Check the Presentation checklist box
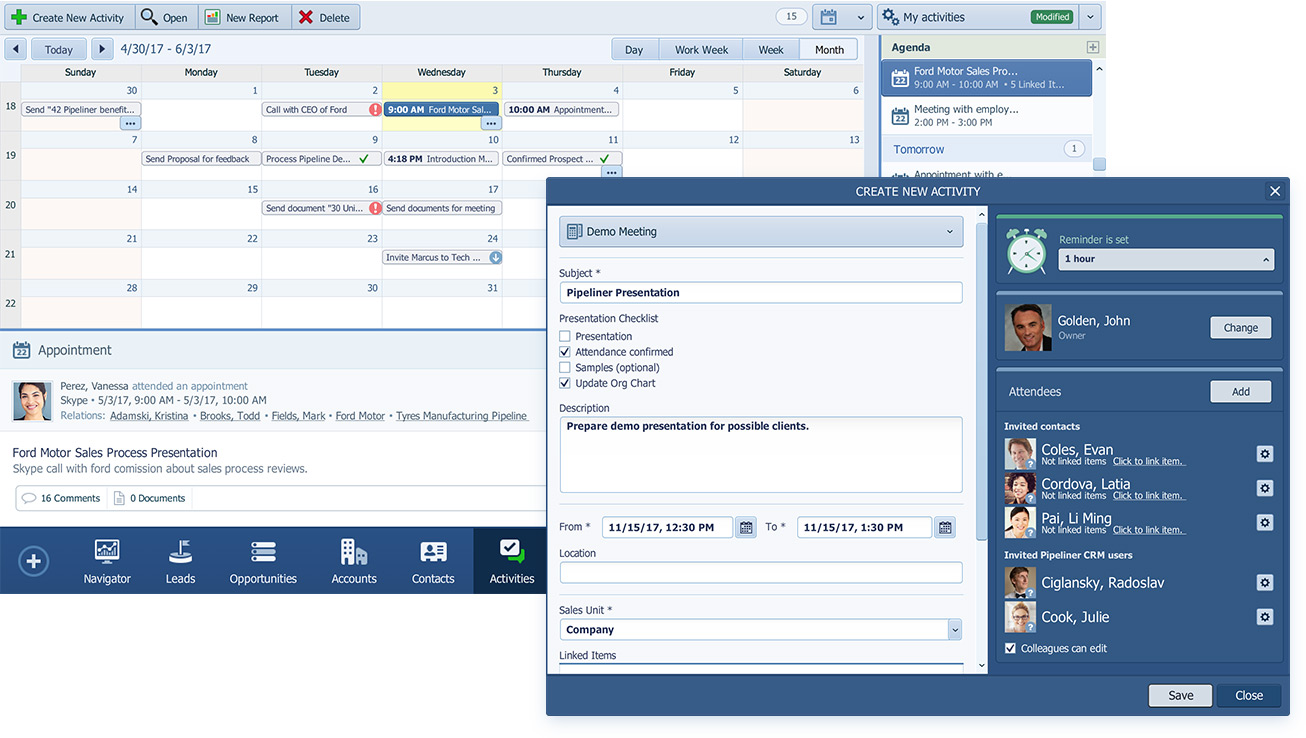 tap(565, 337)
